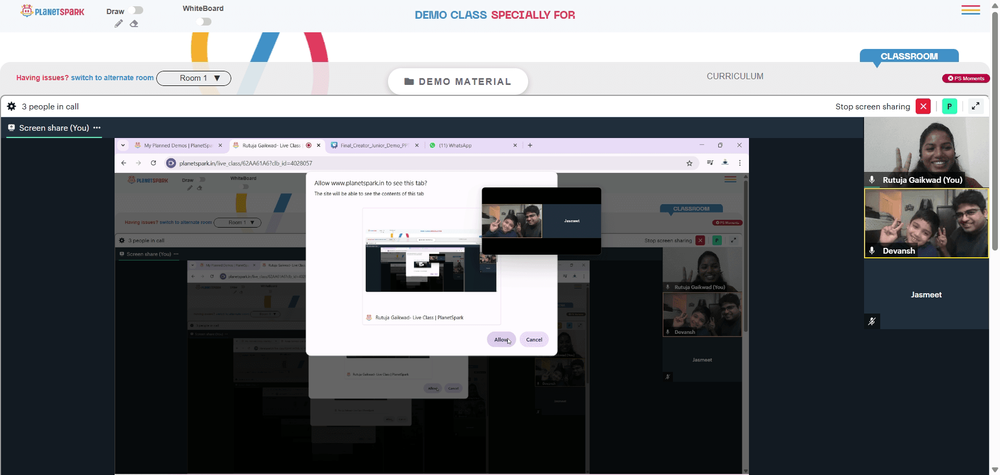Click Allow in the tab sharing dialog
This screenshot has width=1000, height=475.
tap(501, 339)
